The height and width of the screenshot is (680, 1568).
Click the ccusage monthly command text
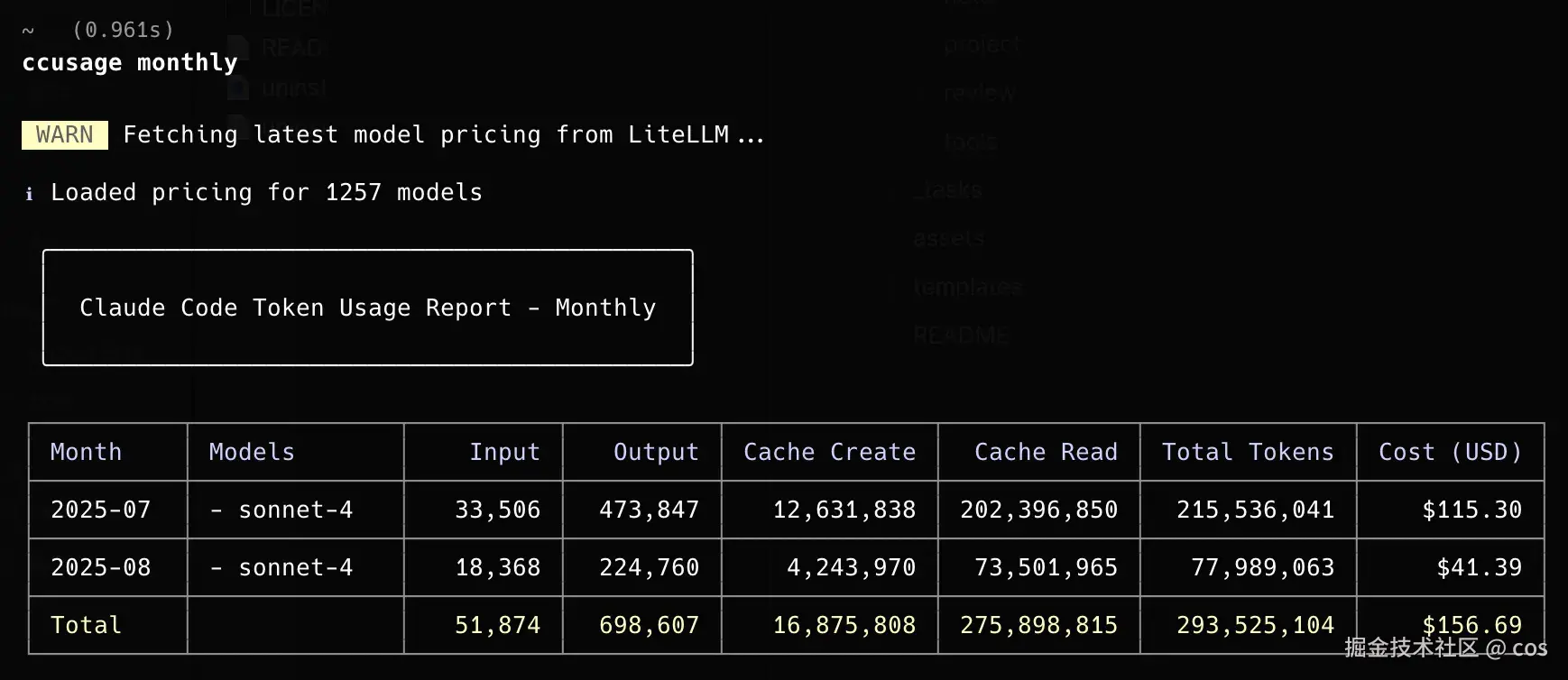[130, 63]
